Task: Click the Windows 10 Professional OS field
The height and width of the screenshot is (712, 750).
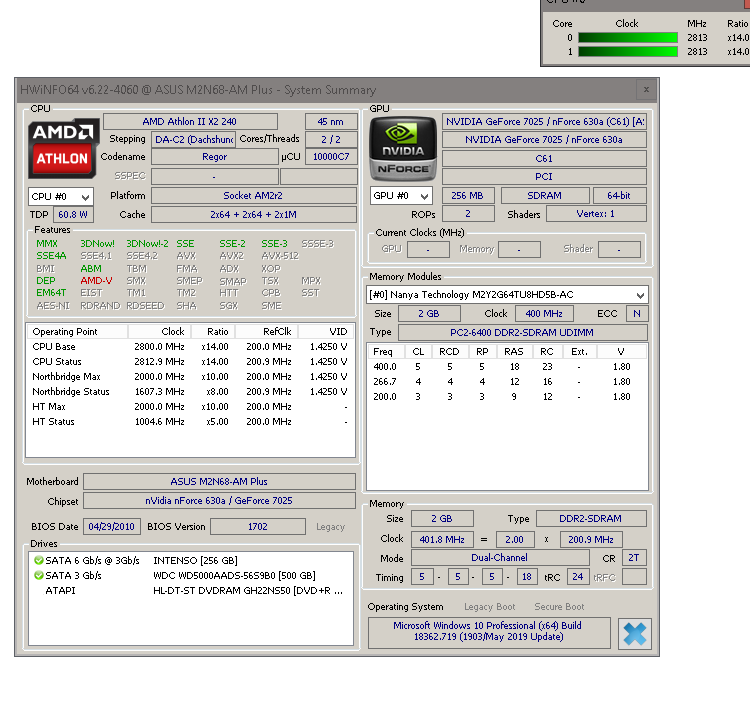Action: [489, 631]
